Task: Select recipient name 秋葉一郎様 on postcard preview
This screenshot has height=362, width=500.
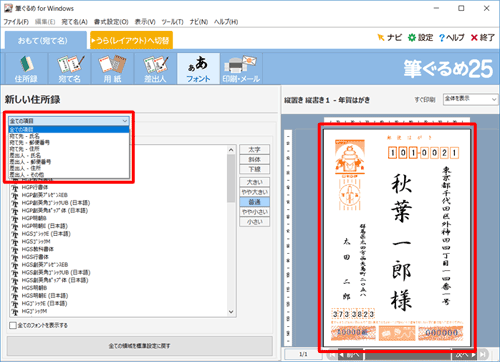Action: pos(401,242)
